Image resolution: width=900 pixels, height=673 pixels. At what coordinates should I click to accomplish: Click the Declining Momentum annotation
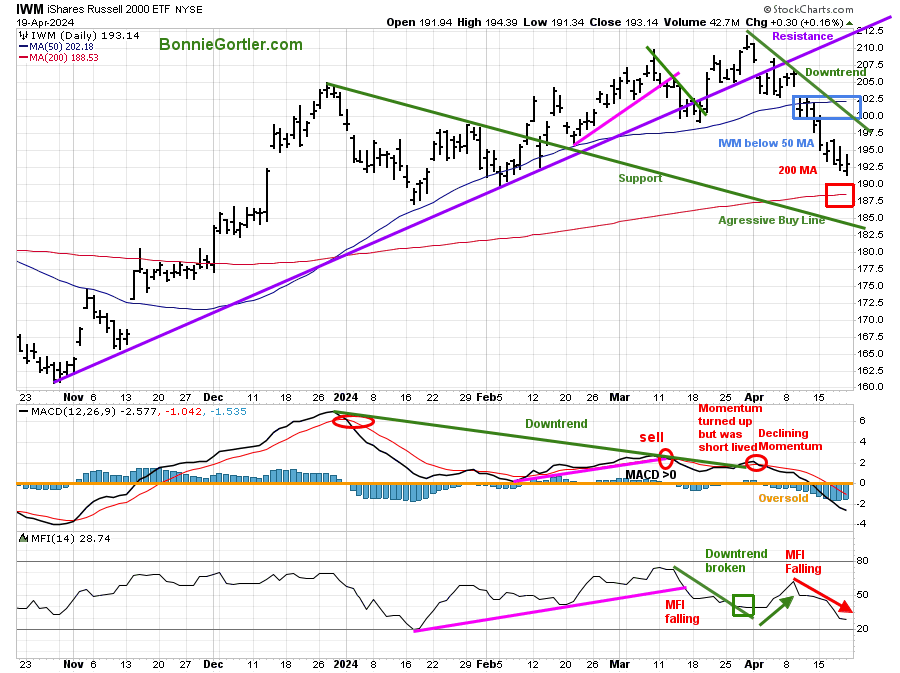[790, 440]
